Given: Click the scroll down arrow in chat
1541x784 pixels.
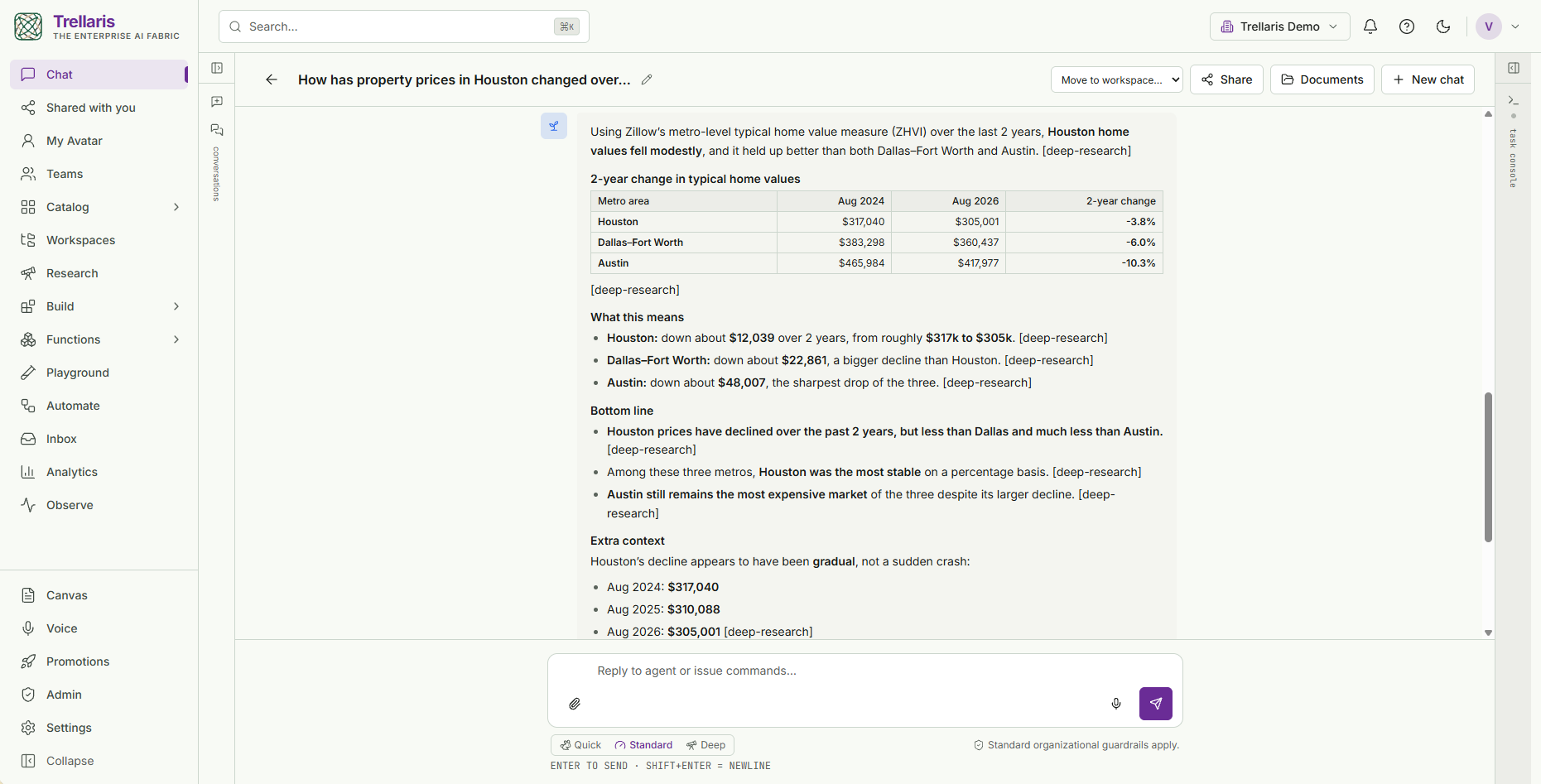Looking at the screenshot, I should [1488, 632].
